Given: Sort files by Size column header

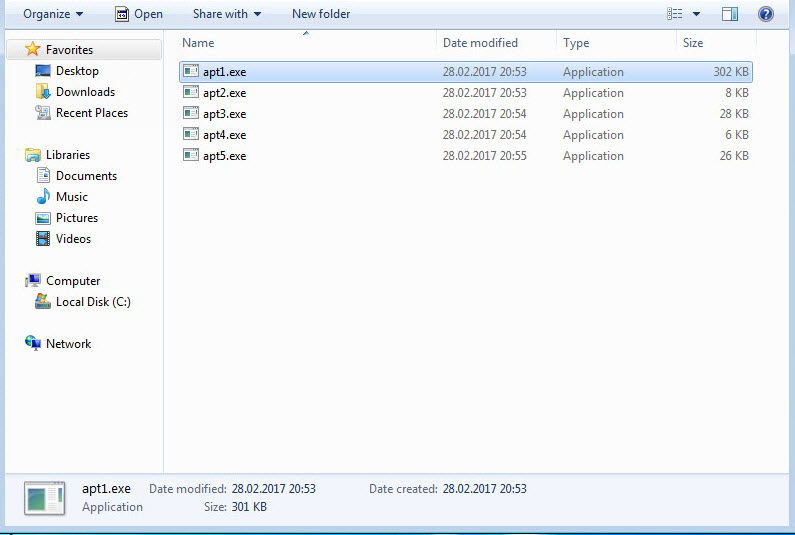Looking at the screenshot, I should pyautogui.click(x=693, y=43).
